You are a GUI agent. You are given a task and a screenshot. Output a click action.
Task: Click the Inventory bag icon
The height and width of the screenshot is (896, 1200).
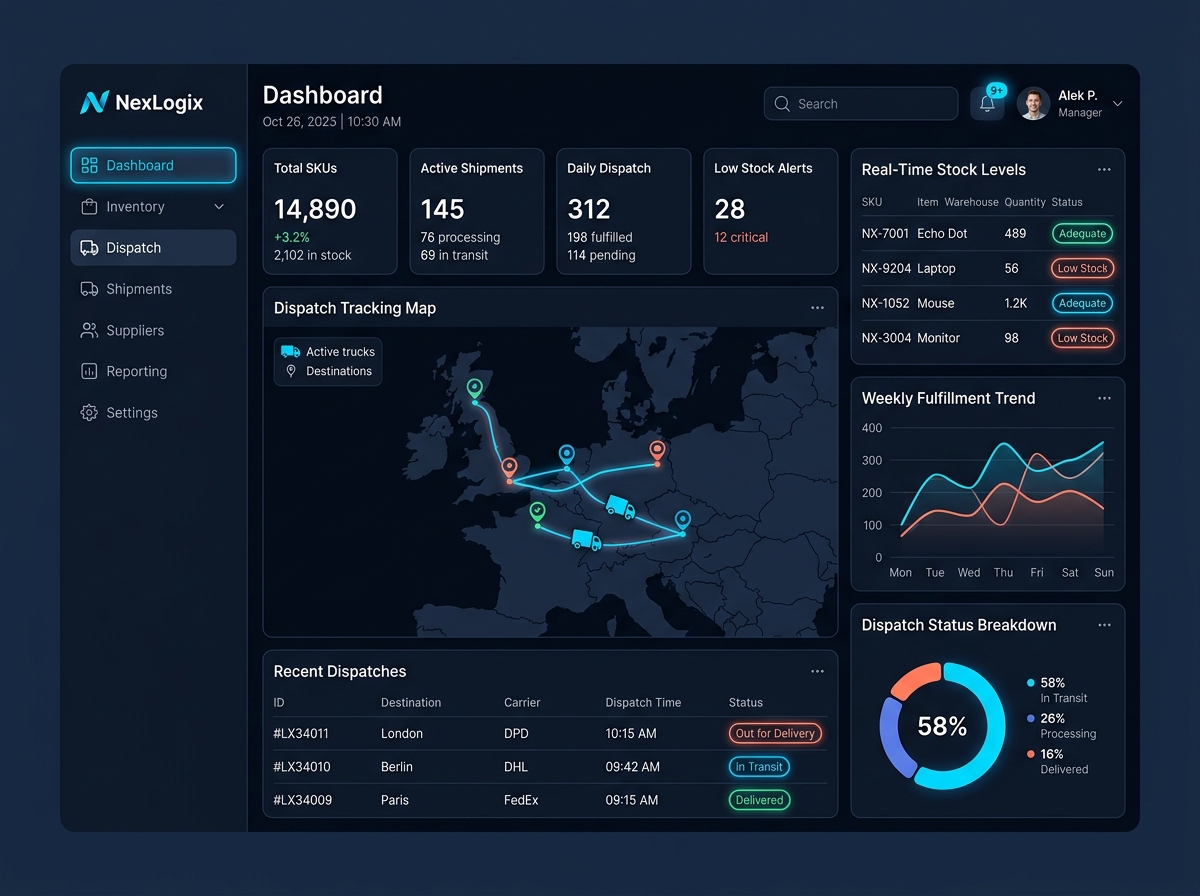[x=89, y=207]
